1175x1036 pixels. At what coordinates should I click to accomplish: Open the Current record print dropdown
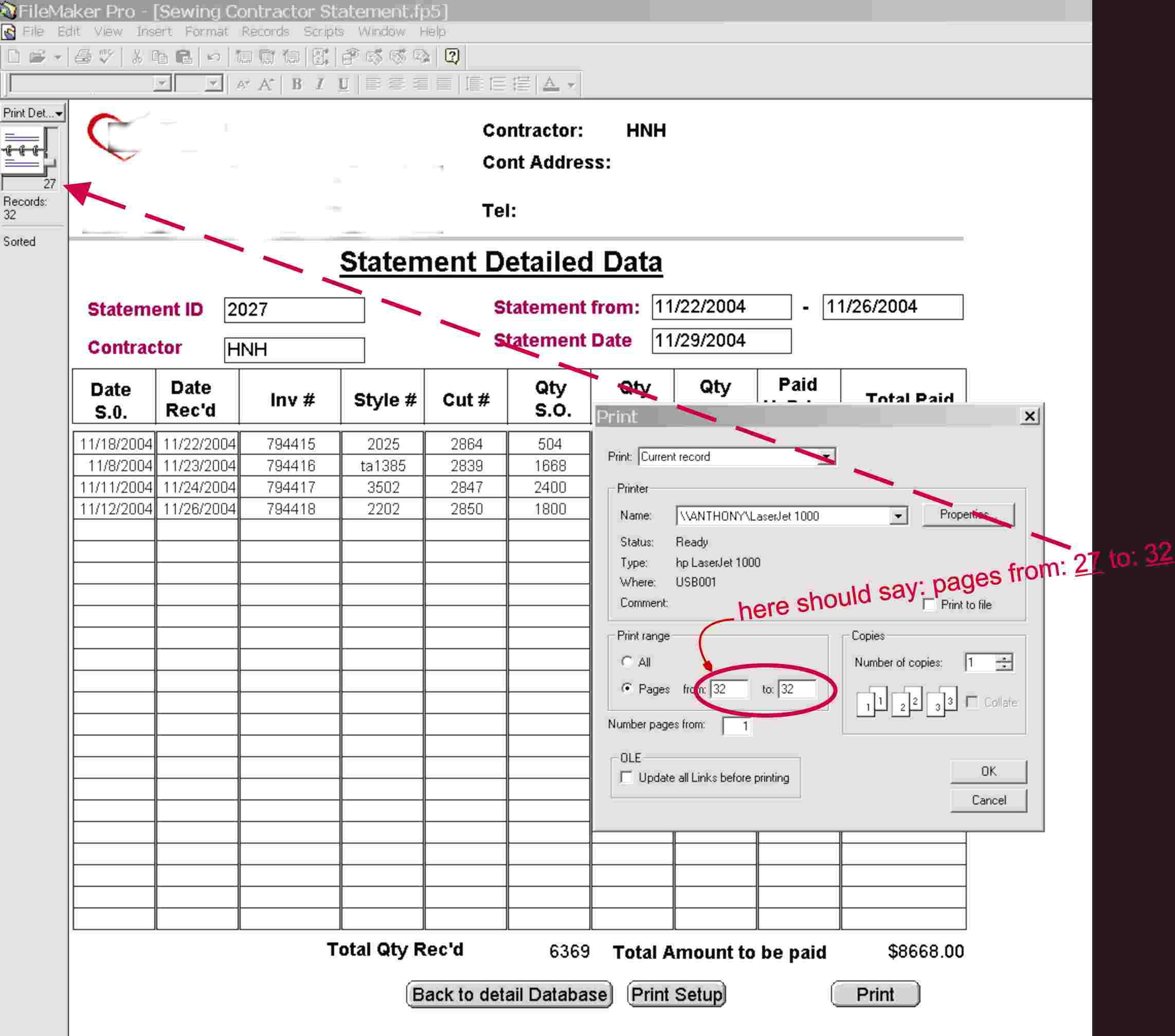[826, 456]
